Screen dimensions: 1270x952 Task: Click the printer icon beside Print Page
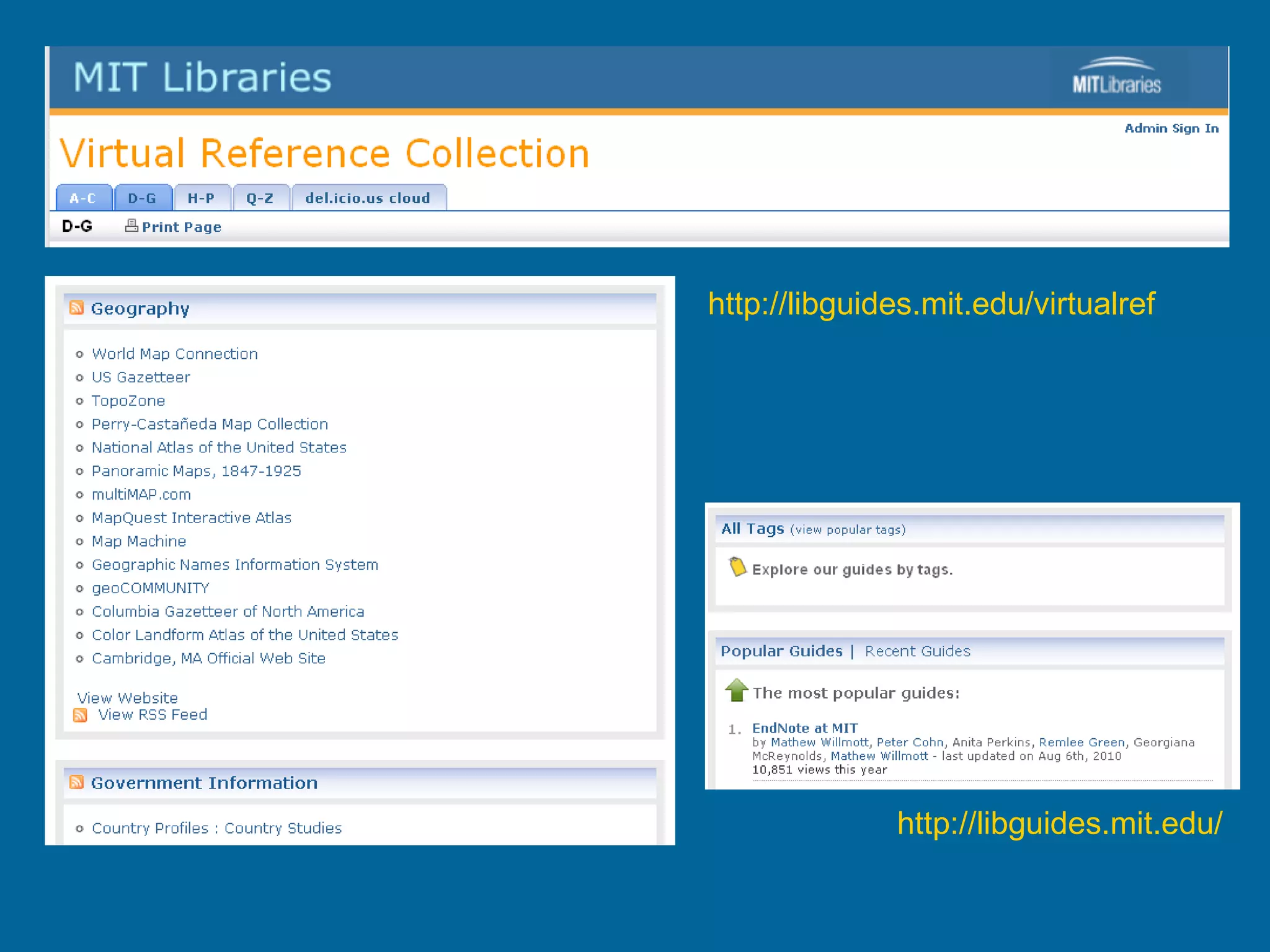131,226
